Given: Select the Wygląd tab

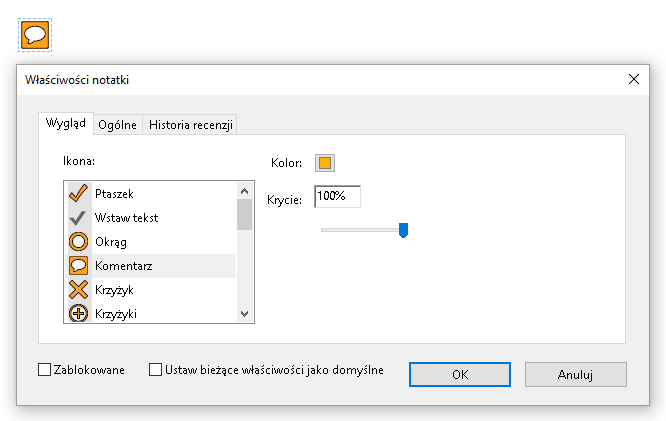Looking at the screenshot, I should [x=65, y=124].
